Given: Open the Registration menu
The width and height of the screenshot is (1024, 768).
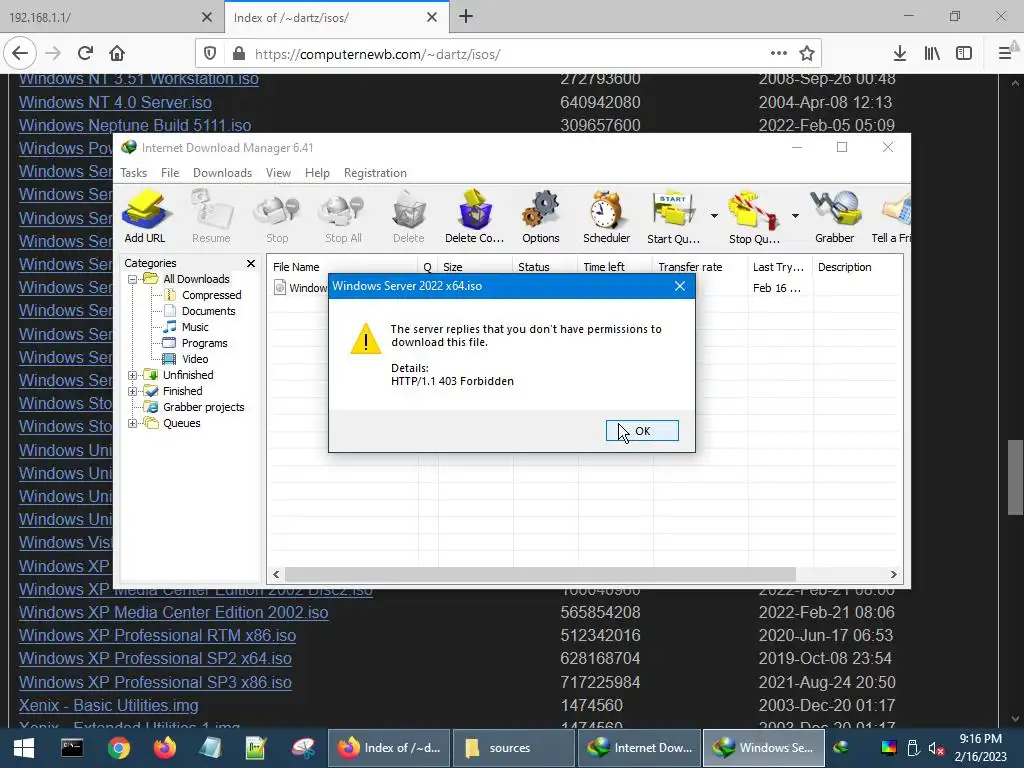Looking at the screenshot, I should pos(375,172).
